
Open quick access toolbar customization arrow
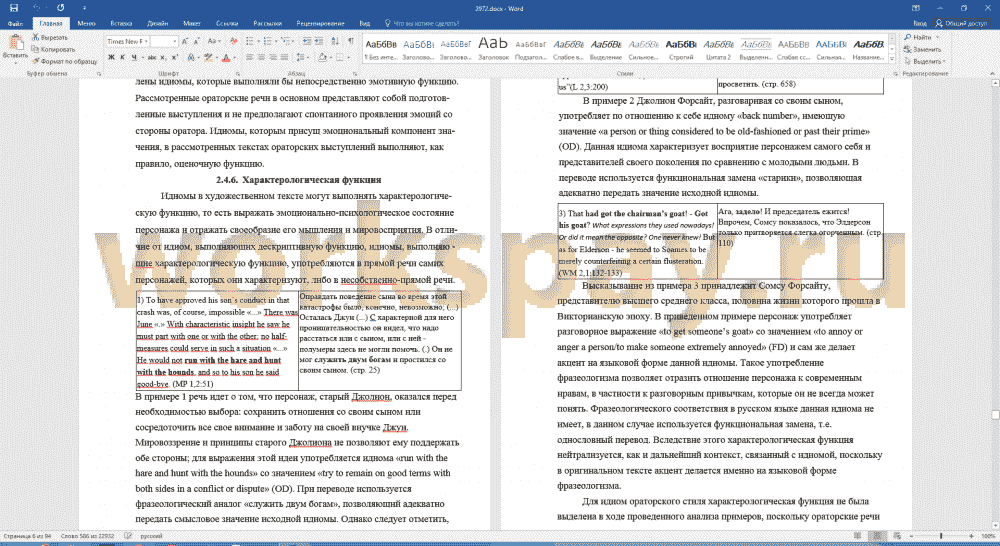[x=85, y=8]
